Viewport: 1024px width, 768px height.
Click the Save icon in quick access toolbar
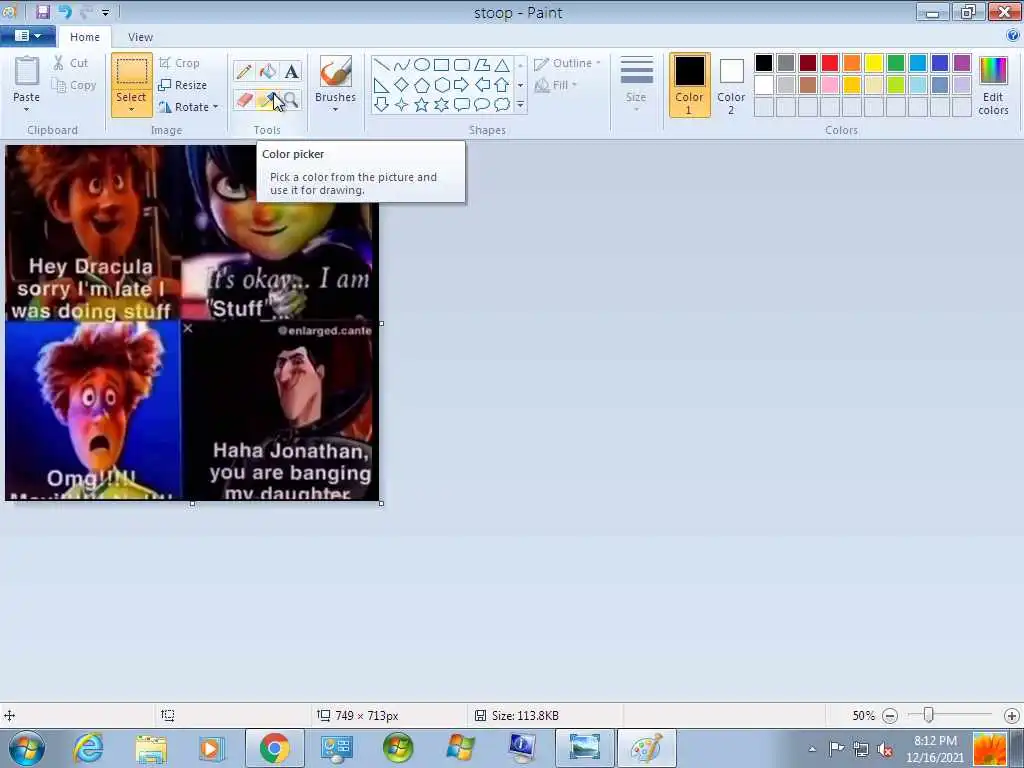[x=42, y=12]
